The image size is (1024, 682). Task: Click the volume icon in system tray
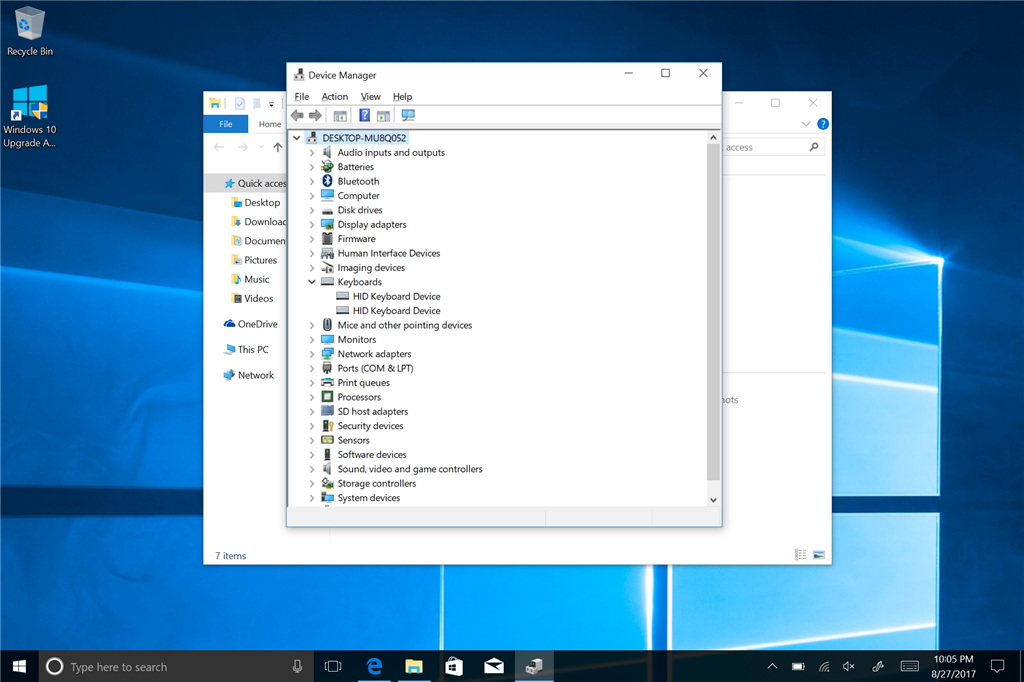pos(850,666)
